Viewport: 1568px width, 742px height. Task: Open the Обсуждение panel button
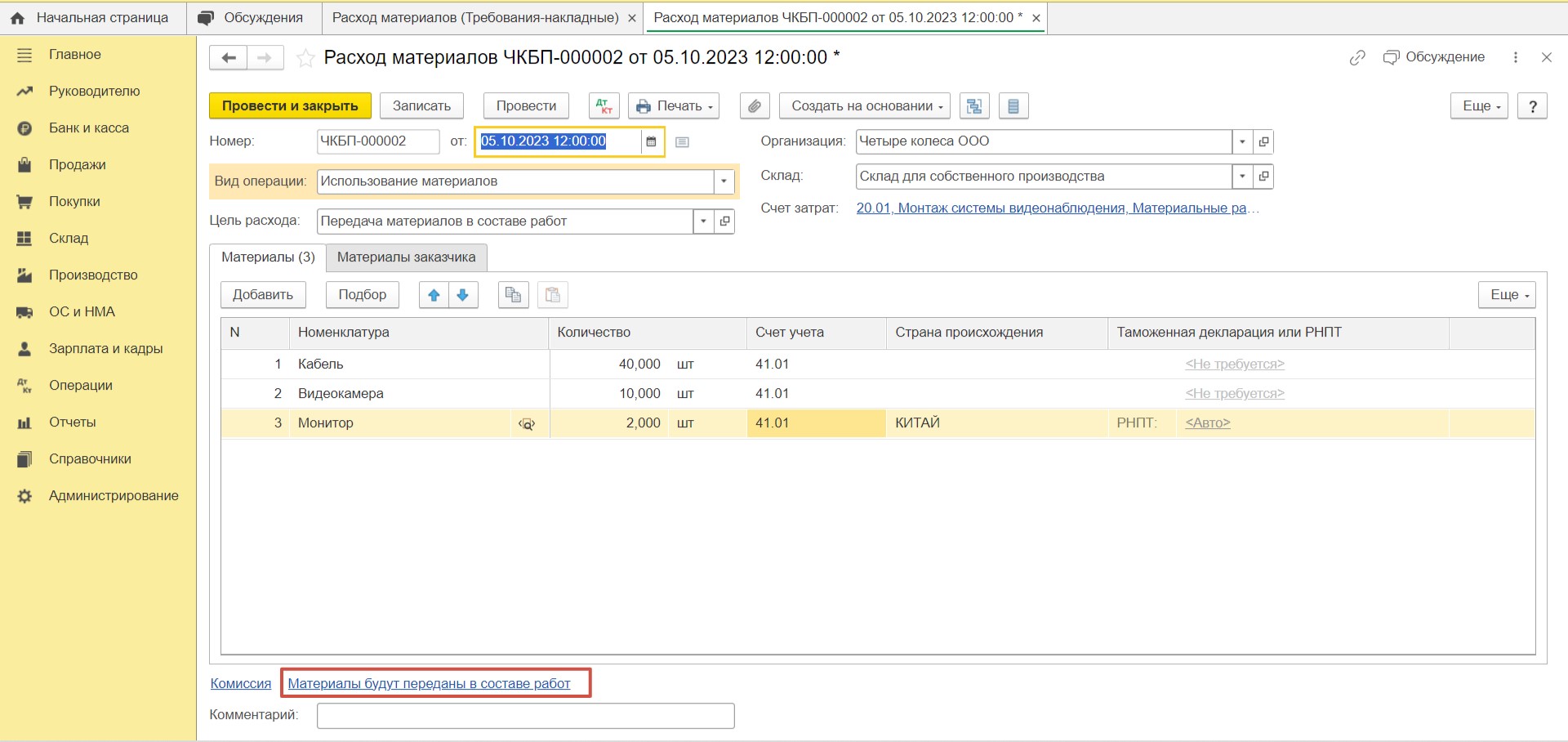(x=1434, y=57)
